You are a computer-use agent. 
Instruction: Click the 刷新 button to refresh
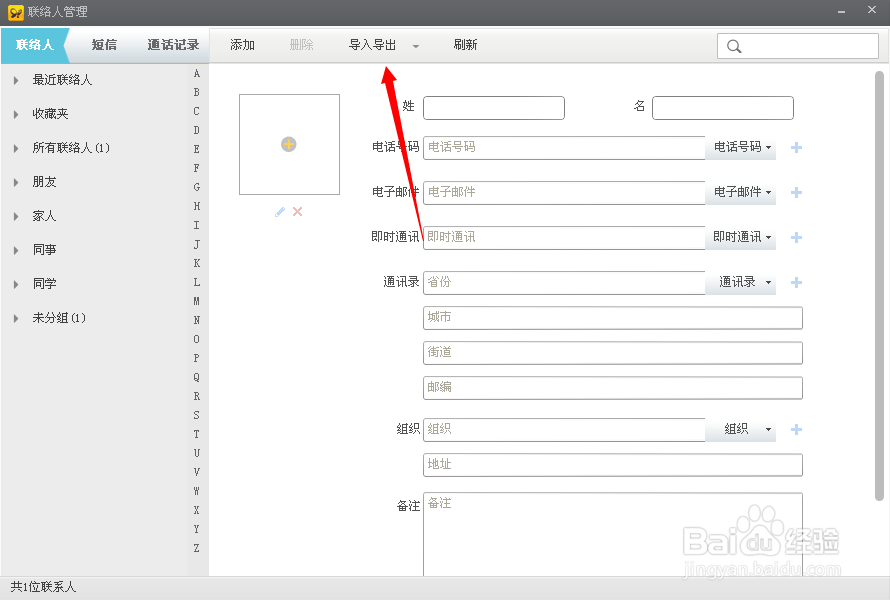click(x=464, y=45)
